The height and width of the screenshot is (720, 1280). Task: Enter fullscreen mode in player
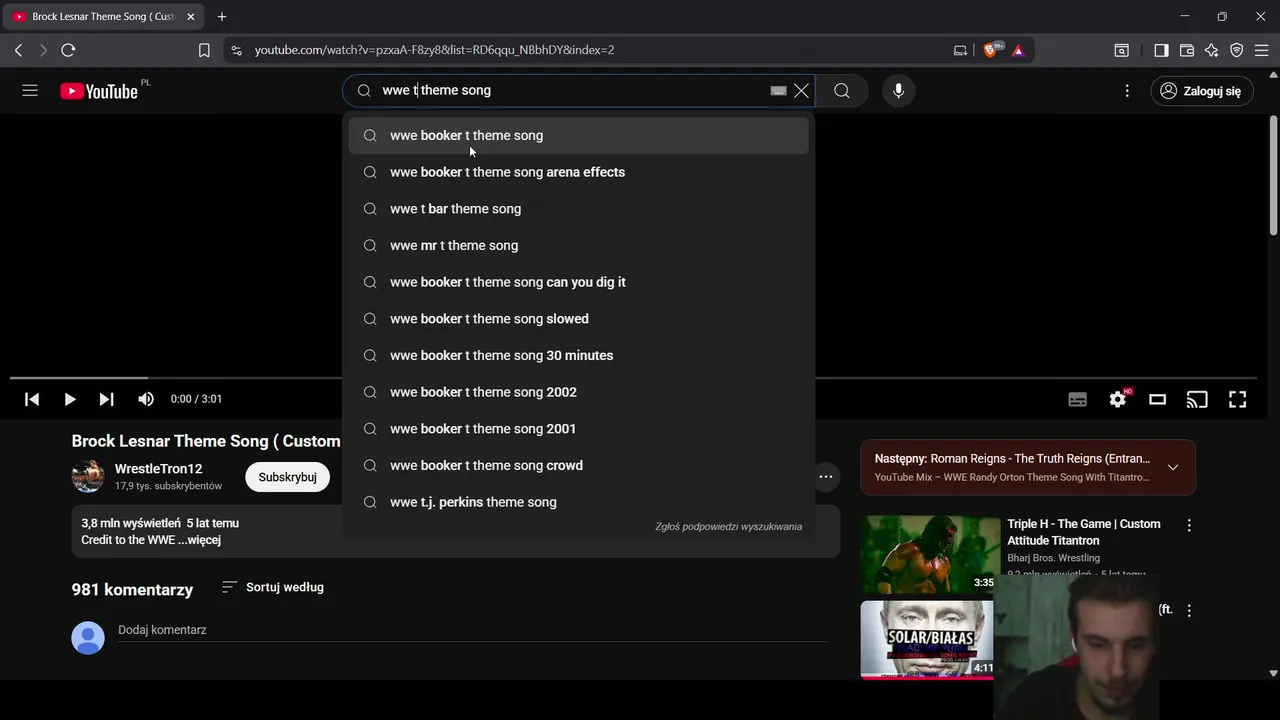click(1237, 399)
